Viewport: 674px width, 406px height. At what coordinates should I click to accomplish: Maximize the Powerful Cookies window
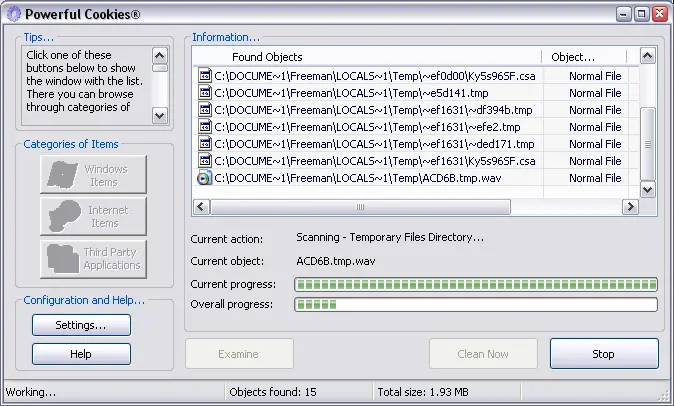[x=641, y=14]
